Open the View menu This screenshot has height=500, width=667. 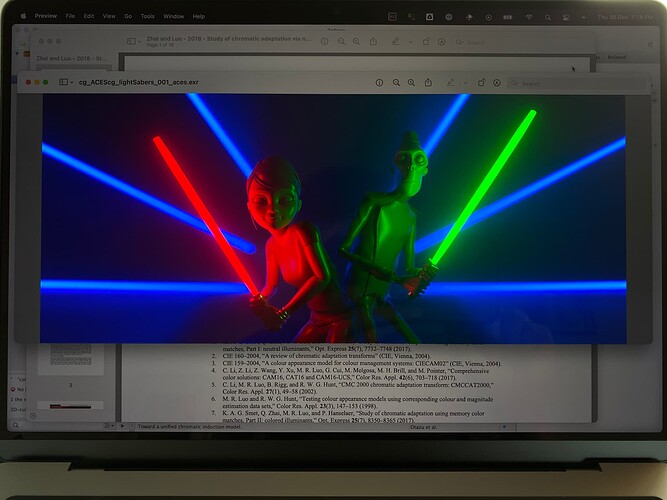[109, 16]
